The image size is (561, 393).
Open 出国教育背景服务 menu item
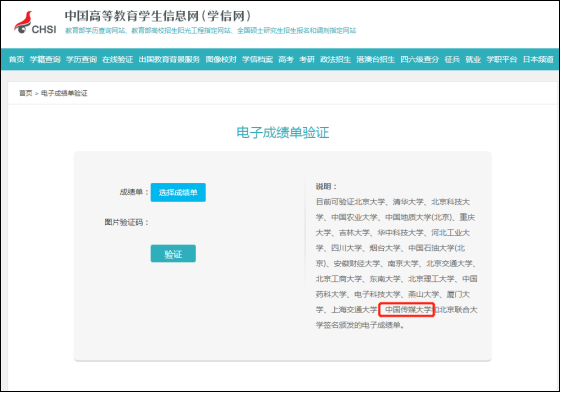pos(169,59)
